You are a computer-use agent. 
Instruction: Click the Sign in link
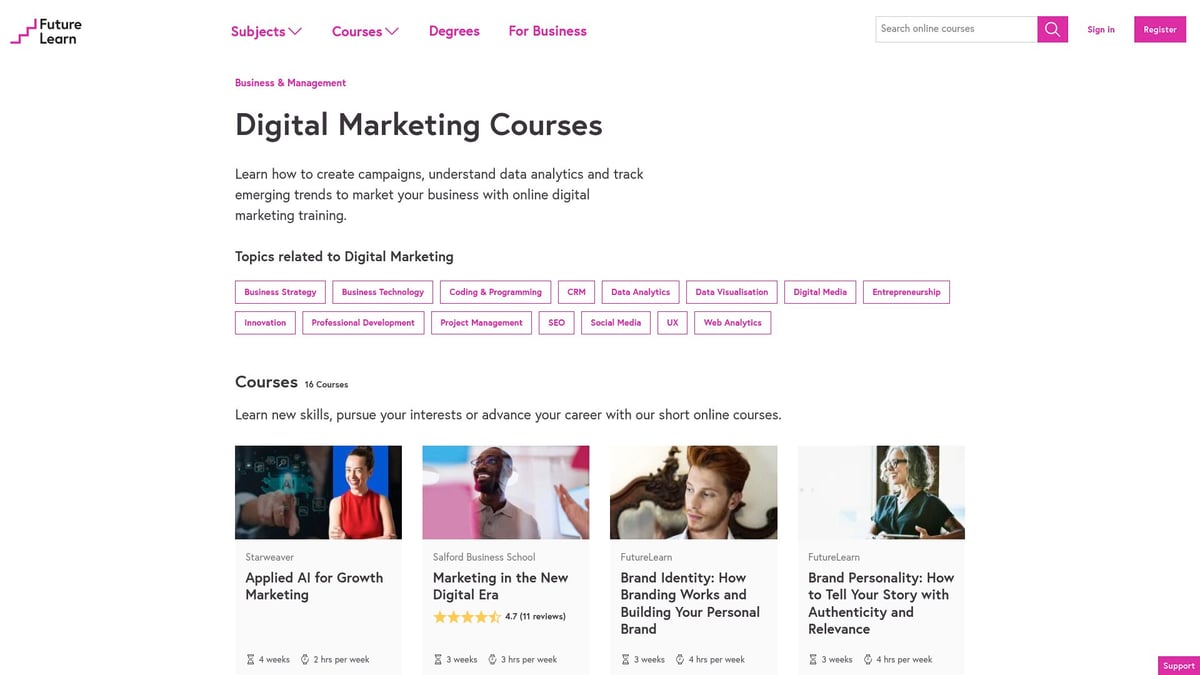(1101, 30)
